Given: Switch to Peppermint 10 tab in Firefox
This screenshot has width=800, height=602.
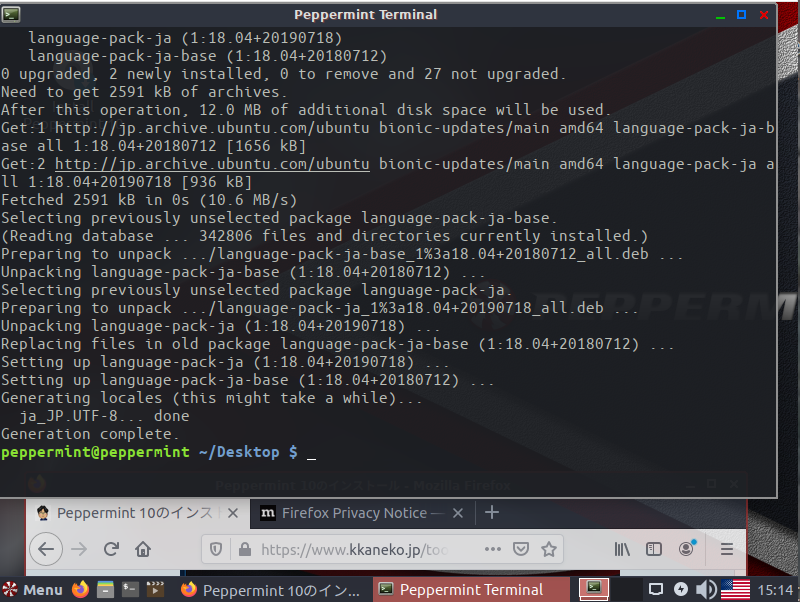Looking at the screenshot, I should click(137, 513).
